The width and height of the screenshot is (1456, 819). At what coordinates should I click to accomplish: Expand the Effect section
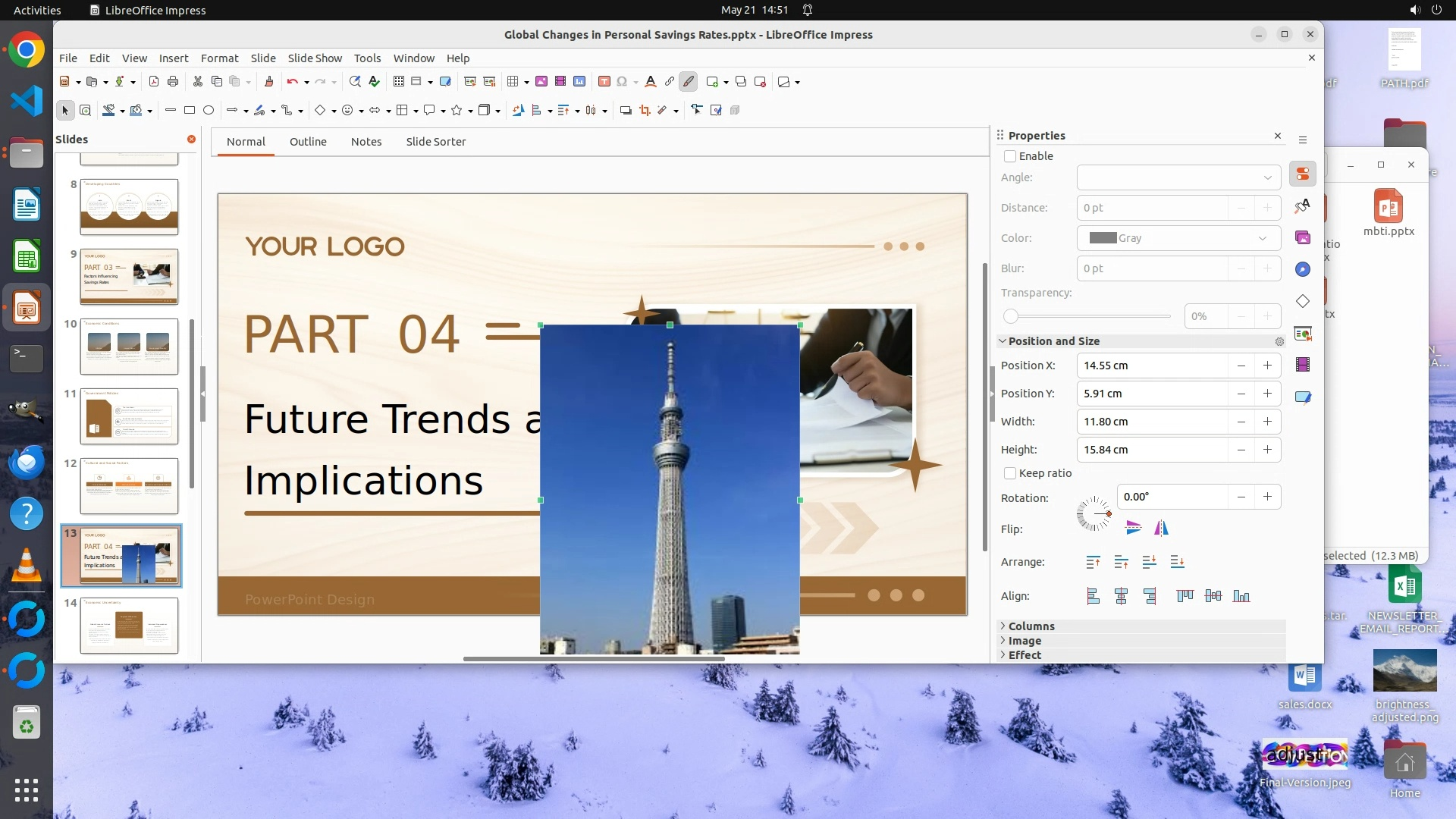(x=1025, y=655)
